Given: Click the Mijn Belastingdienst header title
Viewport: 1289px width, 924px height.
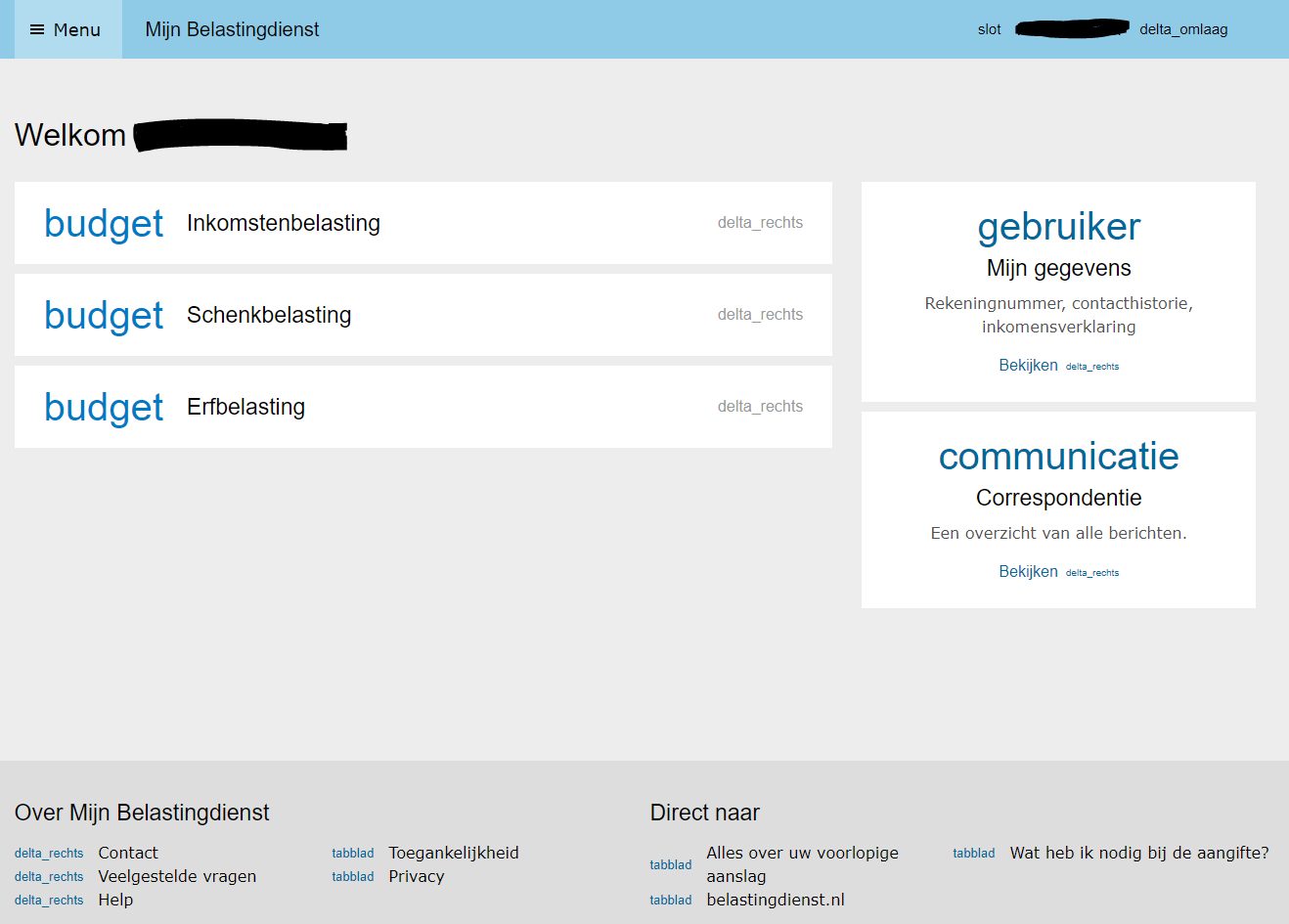Looking at the screenshot, I should tap(232, 29).
